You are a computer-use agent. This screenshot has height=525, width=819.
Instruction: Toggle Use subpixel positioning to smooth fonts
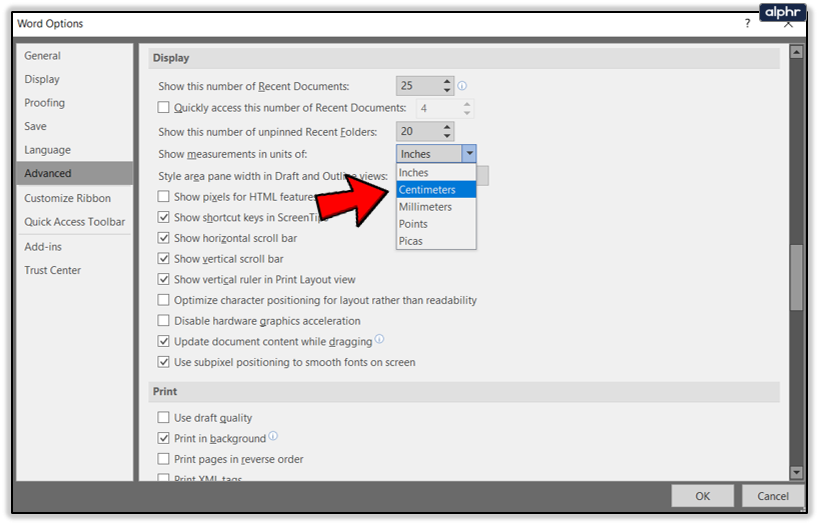(x=163, y=362)
